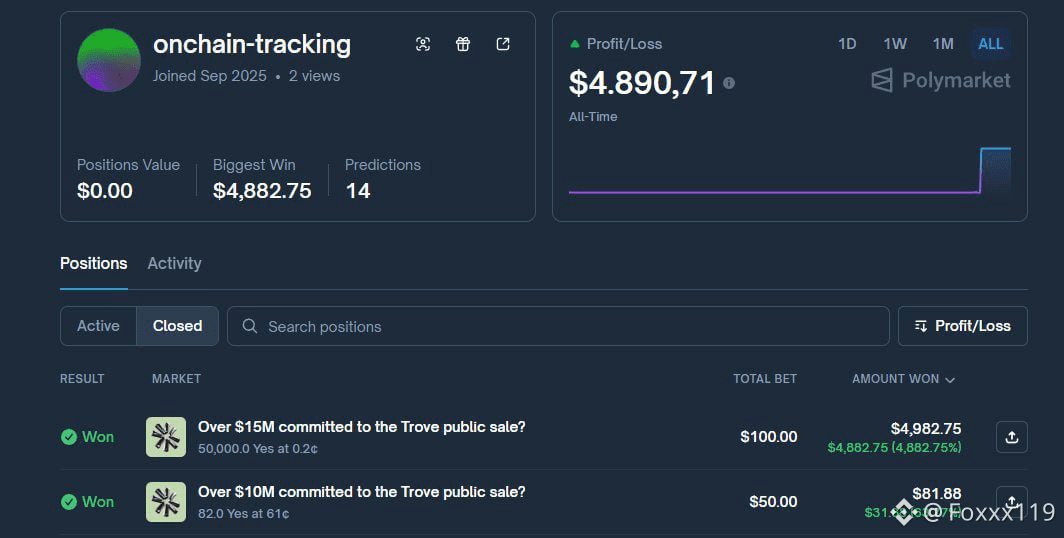Click the $10M Trove market thumbnail icon

(166, 502)
